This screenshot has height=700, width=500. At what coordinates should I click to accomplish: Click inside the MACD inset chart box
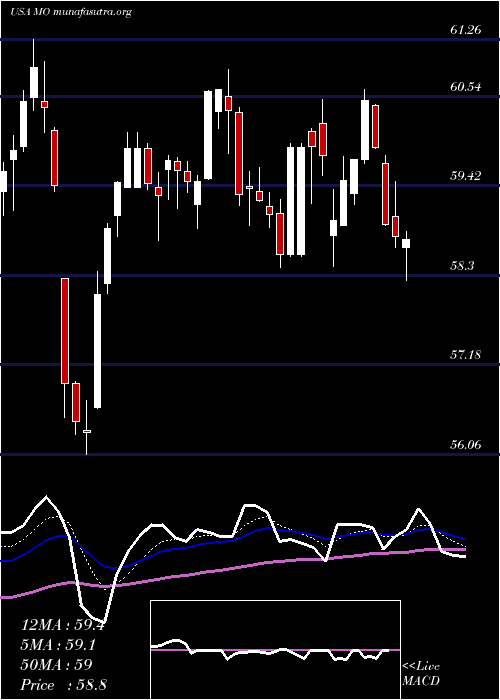pos(275,650)
